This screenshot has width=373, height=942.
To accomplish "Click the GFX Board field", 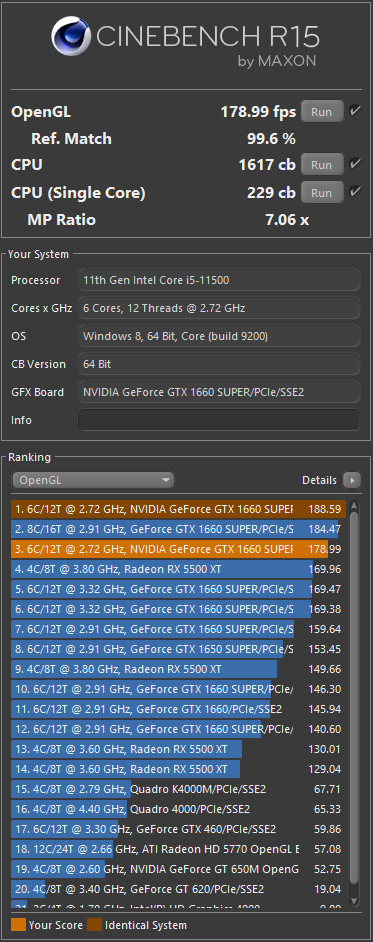I will point(219,392).
